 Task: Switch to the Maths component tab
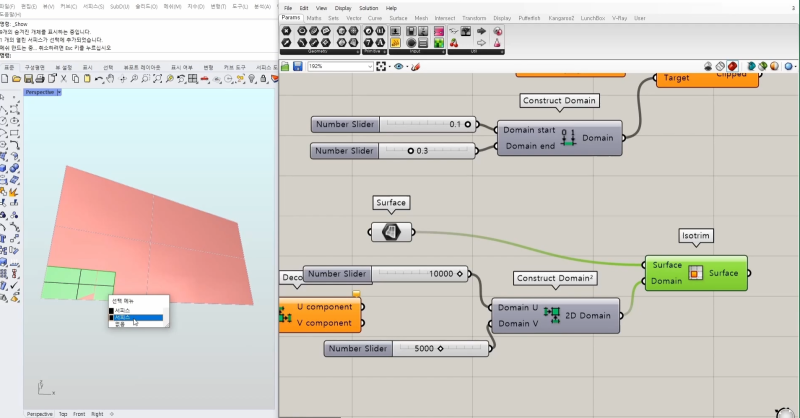click(x=314, y=18)
